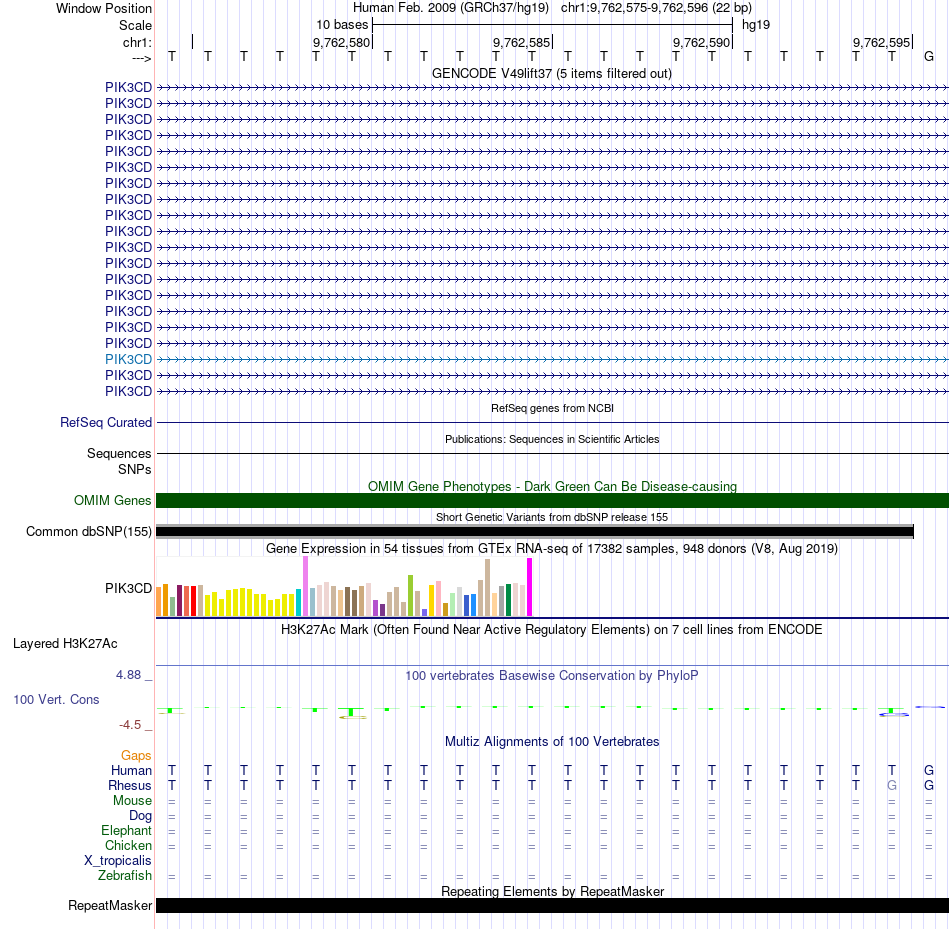Click the Gaps row label

coord(136,756)
